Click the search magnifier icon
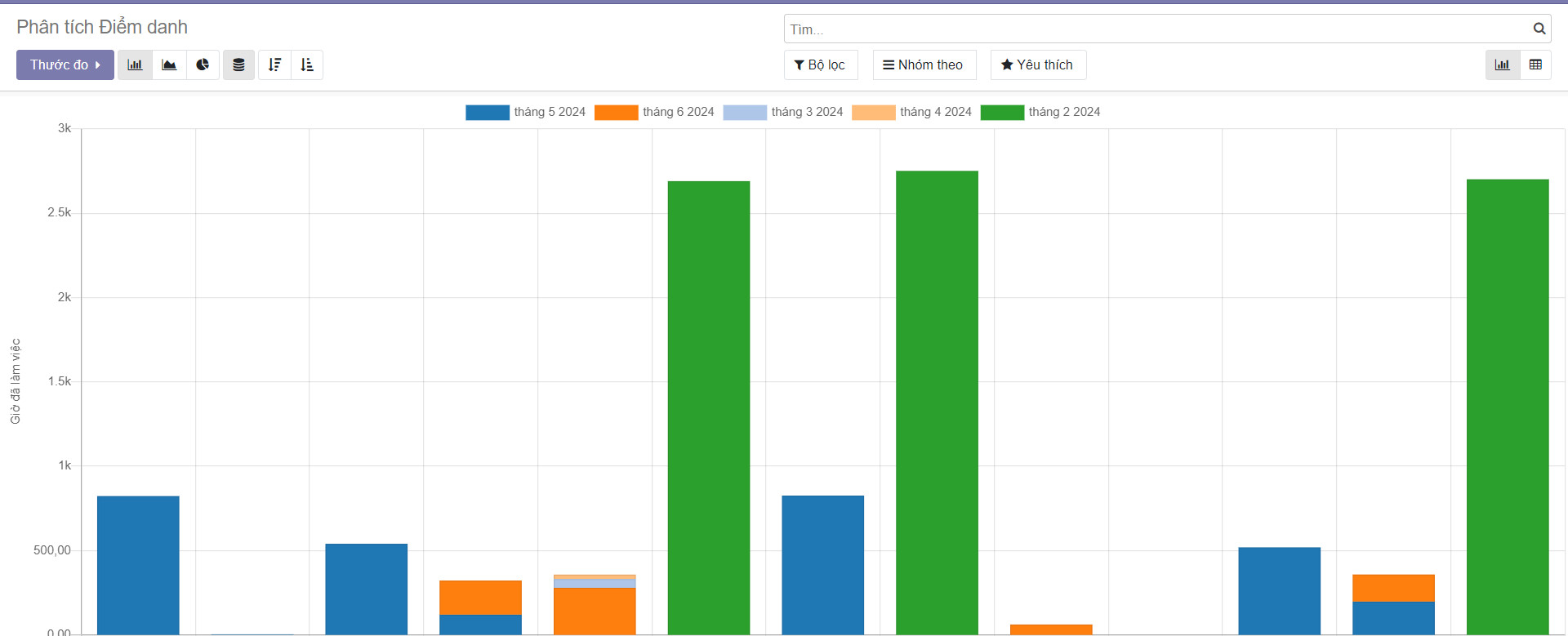This screenshot has height=636, width=1568. click(1539, 29)
